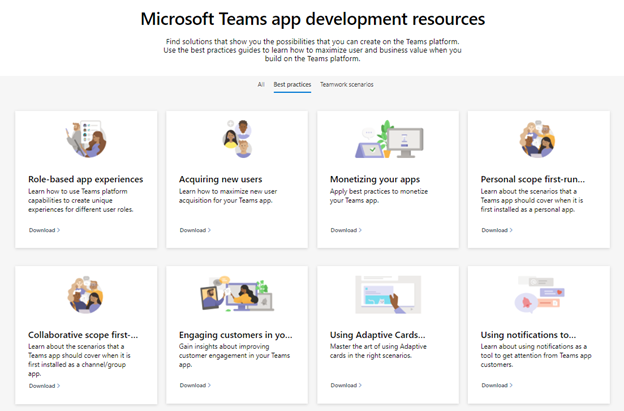Open the Personal scope first-run title
Image resolution: width=624 pixels, height=411 pixels.
[x=532, y=179]
